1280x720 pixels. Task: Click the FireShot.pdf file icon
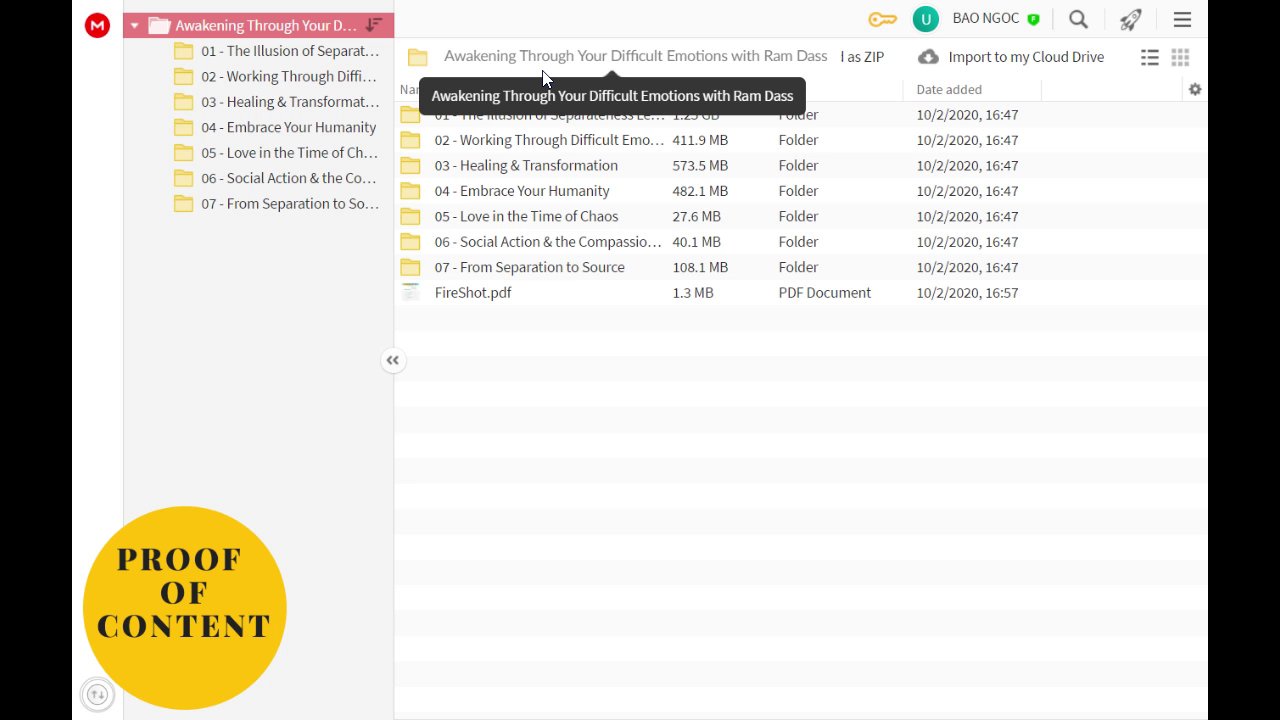[410, 292]
